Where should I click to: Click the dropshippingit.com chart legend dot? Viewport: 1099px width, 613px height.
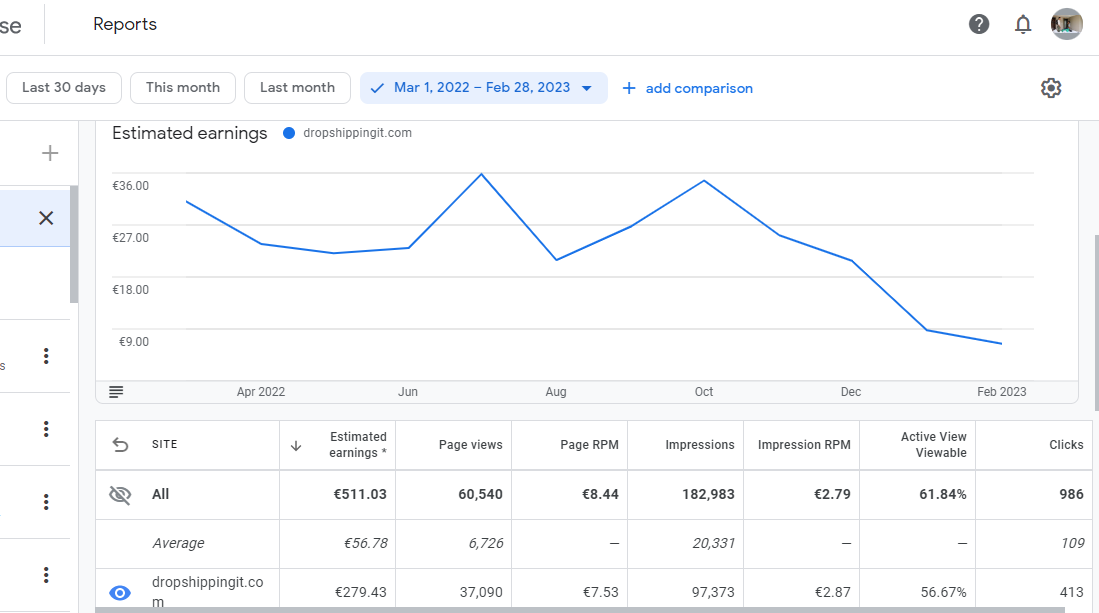point(289,133)
